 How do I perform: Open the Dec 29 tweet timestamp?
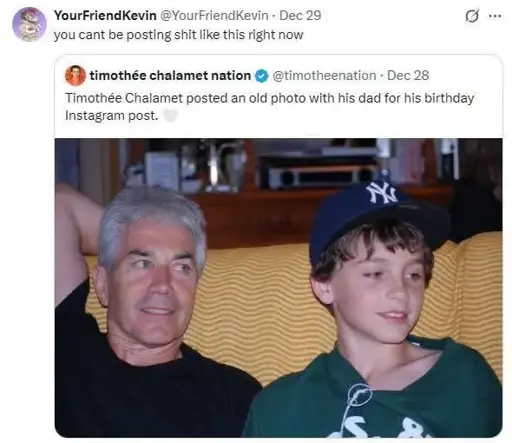pos(300,15)
